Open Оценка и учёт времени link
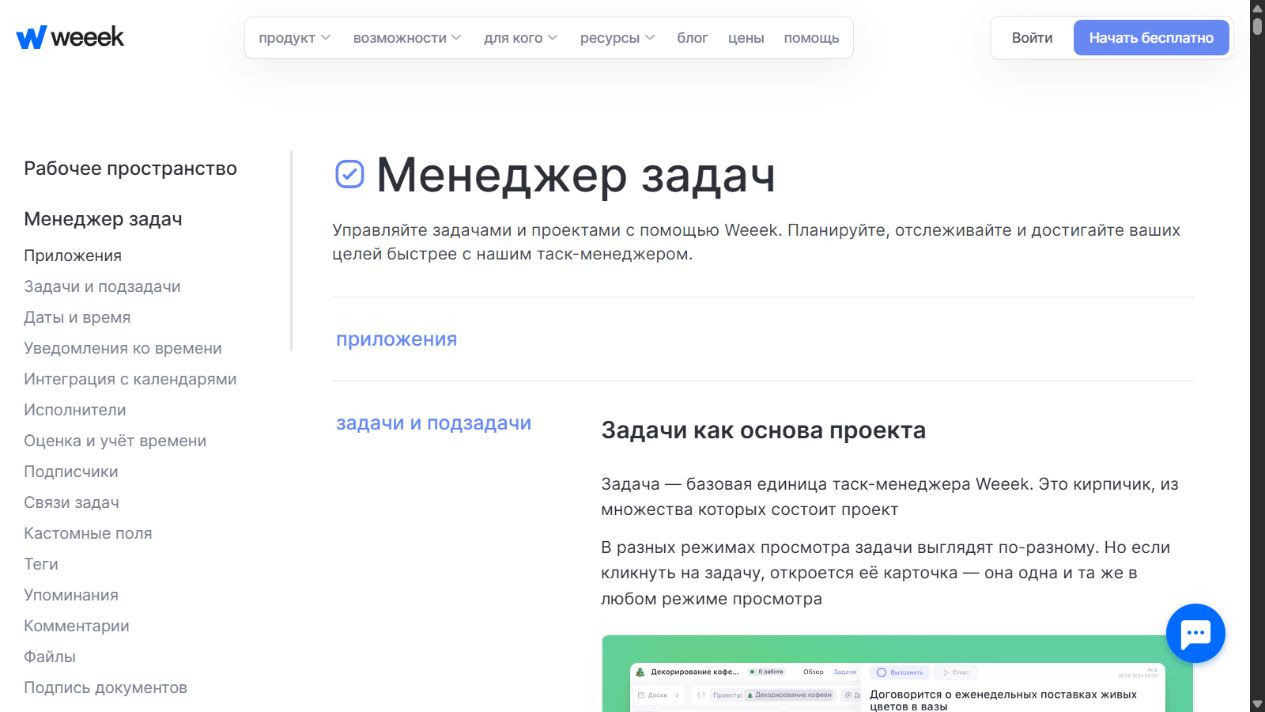Screen dimensions: 1265x712 (x=115, y=441)
